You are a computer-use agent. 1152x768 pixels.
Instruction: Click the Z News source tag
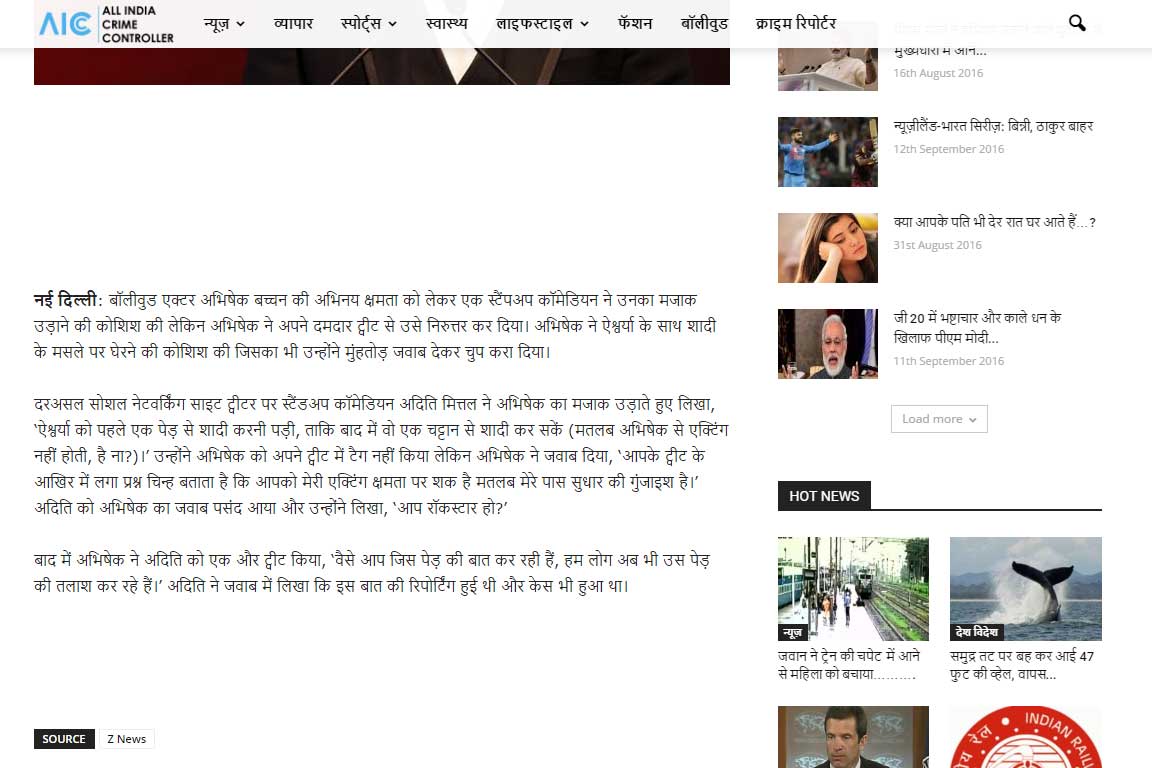[x=126, y=739]
